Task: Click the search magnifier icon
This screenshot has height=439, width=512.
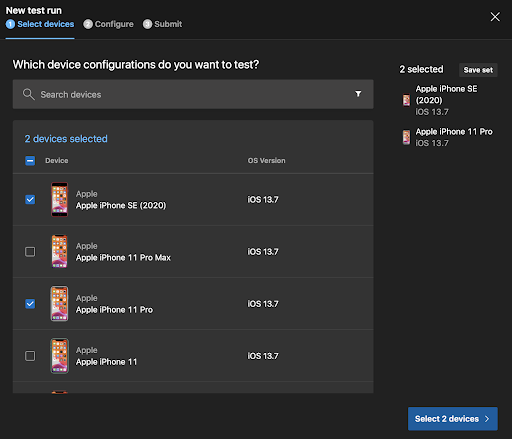Action: [29, 94]
